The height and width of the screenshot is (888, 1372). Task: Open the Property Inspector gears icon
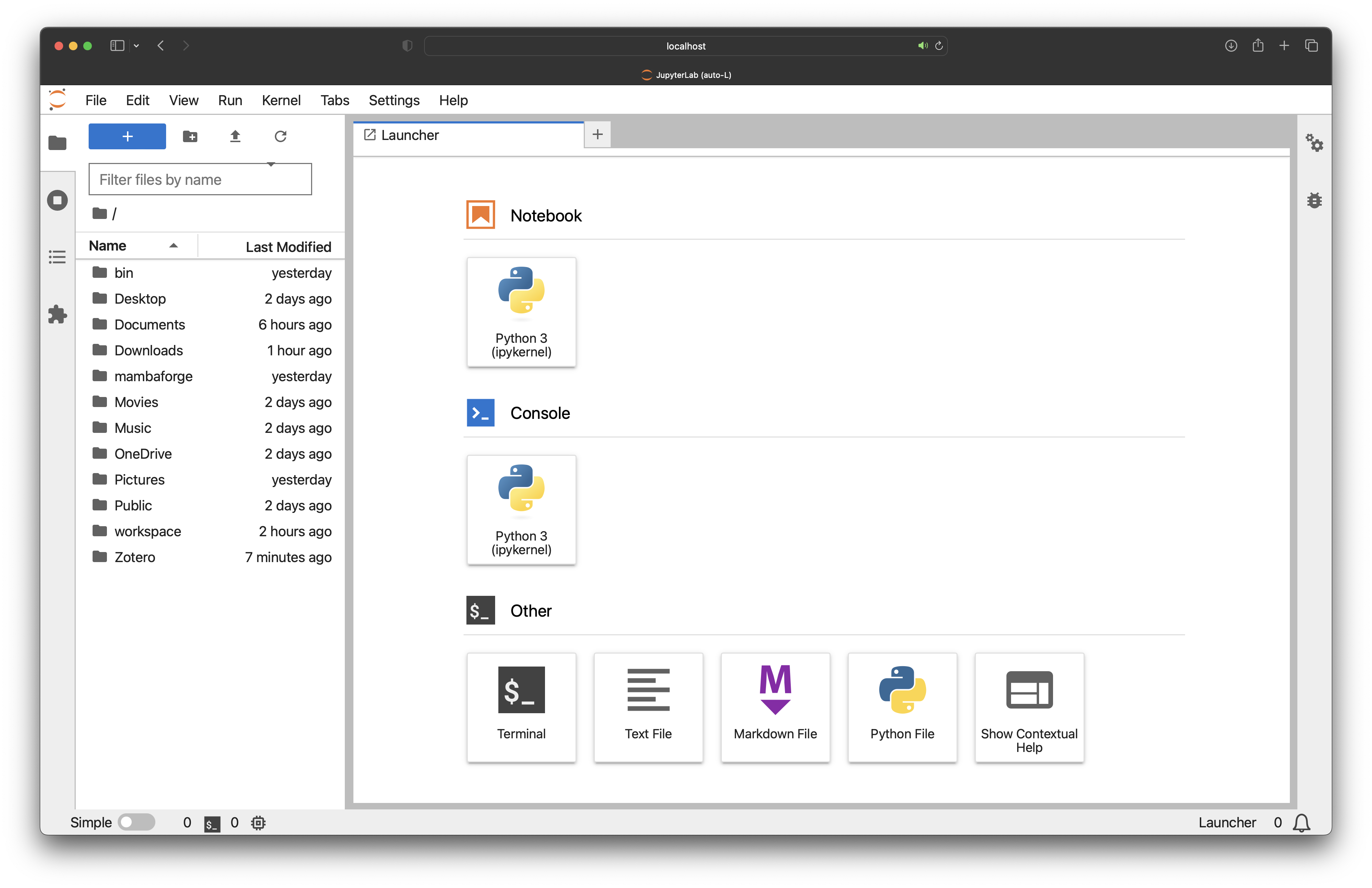[x=1314, y=142]
